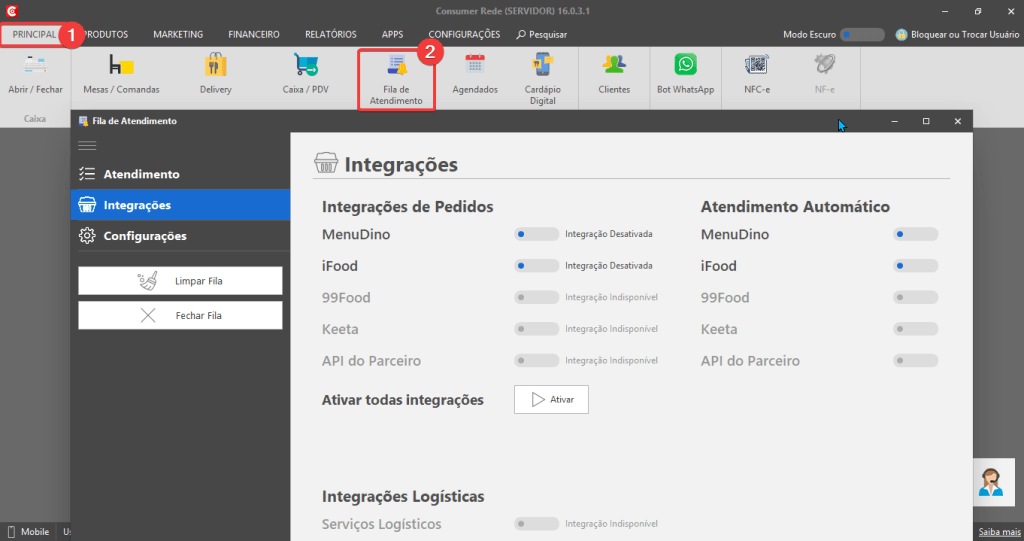Open the RELATÓRIOS ribbon tab
Screen dimensions: 1024x541
coord(330,35)
